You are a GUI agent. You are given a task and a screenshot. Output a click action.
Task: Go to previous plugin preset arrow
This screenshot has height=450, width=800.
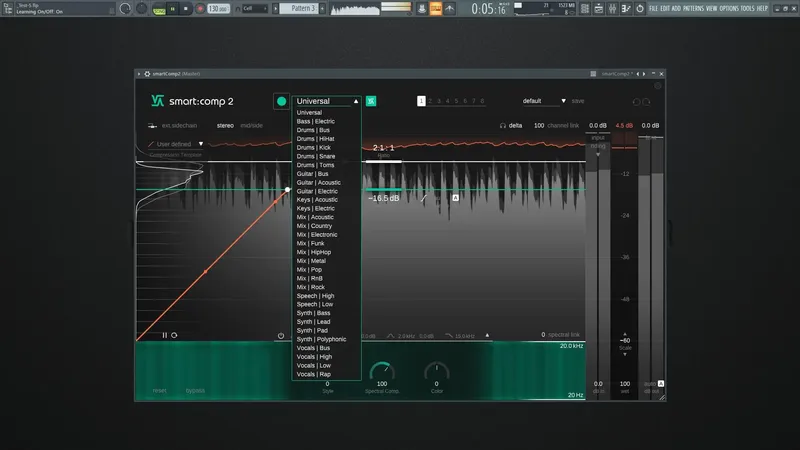(638, 74)
